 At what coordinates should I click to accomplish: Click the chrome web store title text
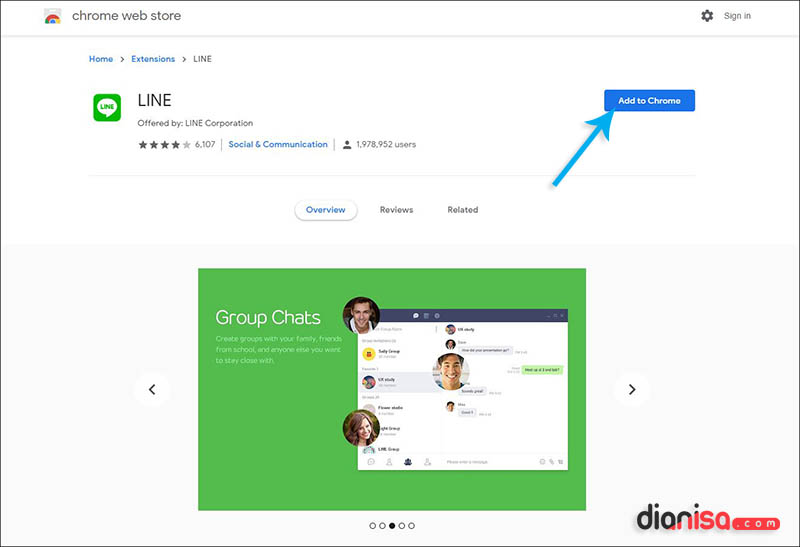point(127,16)
